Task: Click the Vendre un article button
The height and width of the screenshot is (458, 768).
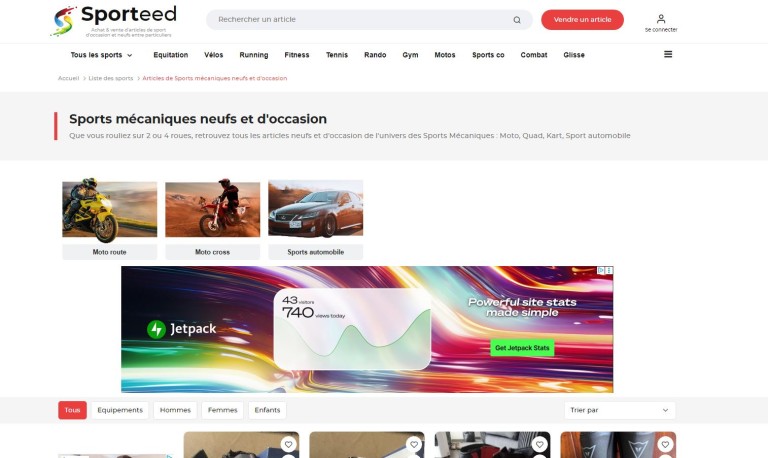Action: [x=582, y=20]
